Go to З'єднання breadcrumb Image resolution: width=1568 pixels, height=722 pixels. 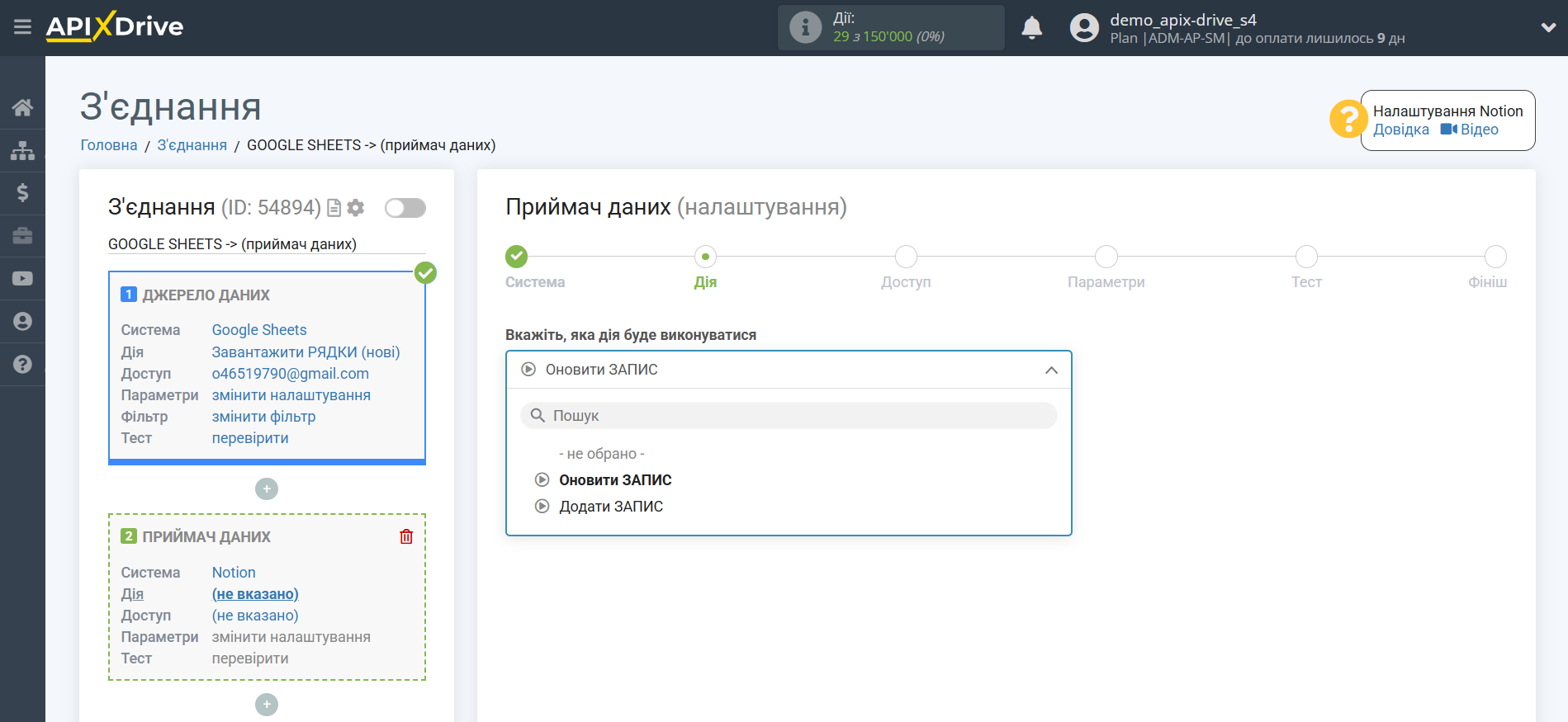pyautogui.click(x=192, y=145)
